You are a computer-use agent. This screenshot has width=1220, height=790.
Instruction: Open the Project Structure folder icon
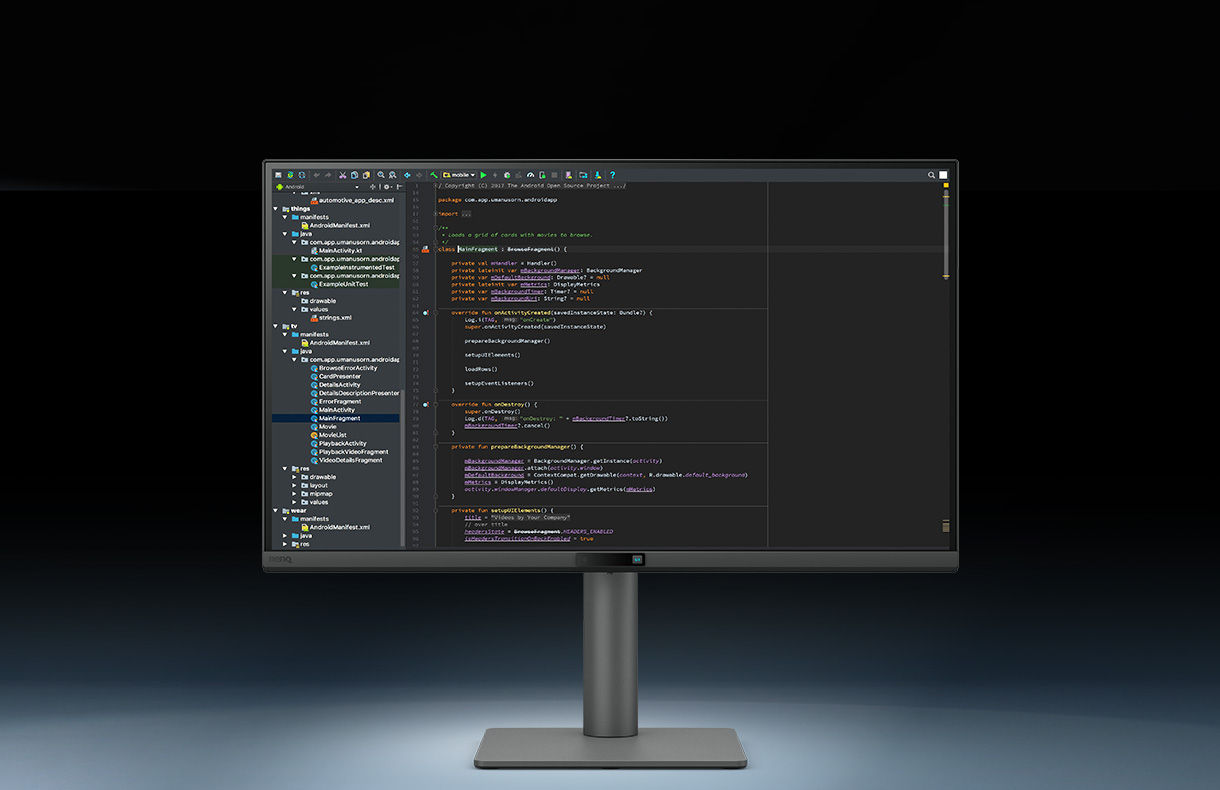[x=583, y=175]
